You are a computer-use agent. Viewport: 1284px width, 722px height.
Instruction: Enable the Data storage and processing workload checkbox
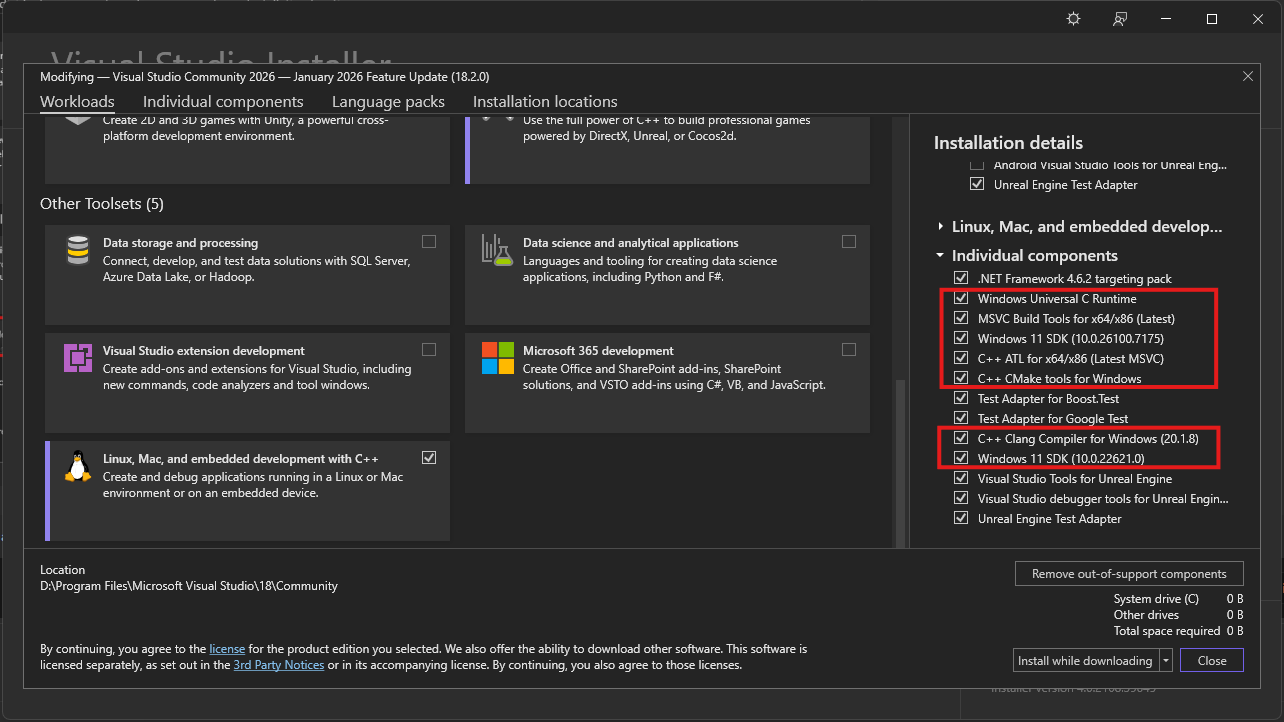click(x=429, y=241)
